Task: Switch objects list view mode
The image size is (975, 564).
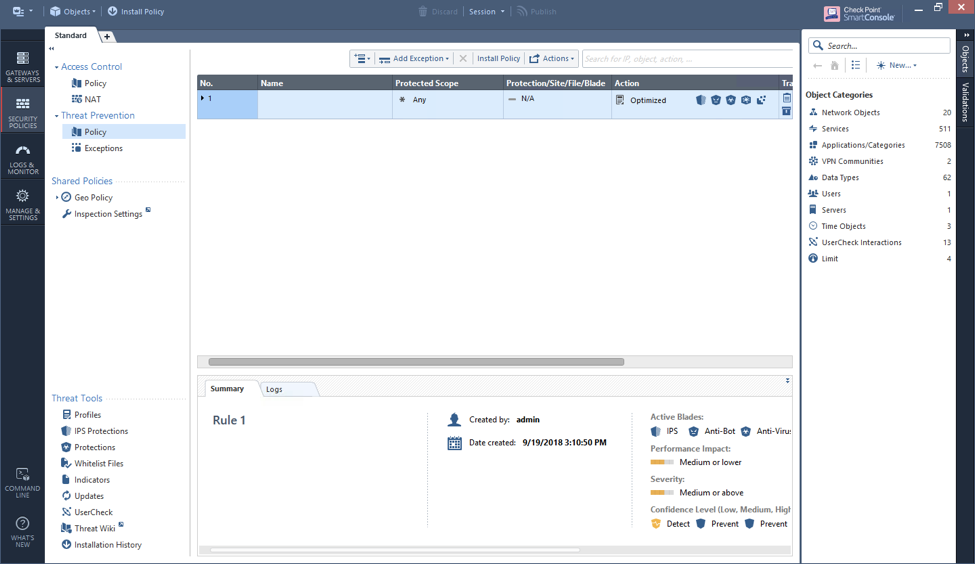Action: click(x=856, y=65)
